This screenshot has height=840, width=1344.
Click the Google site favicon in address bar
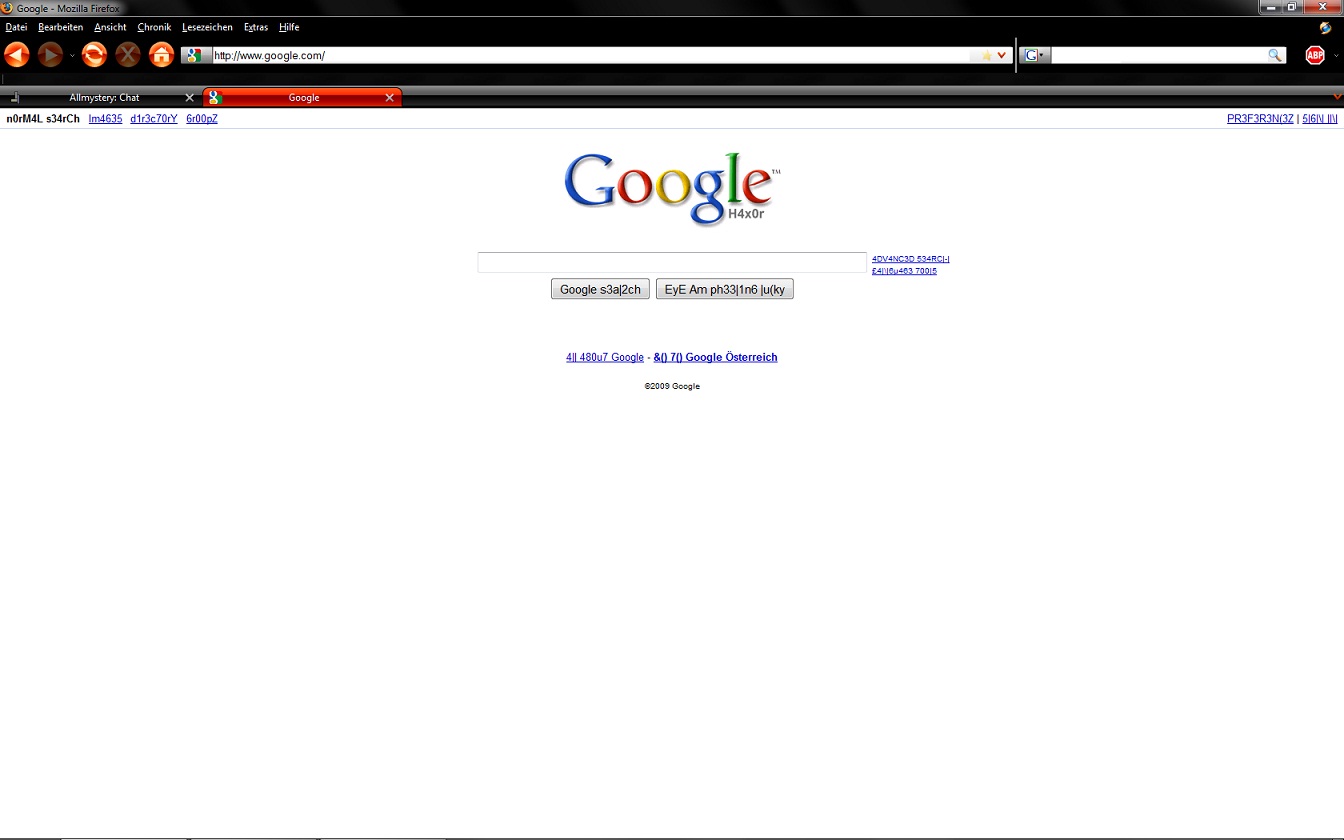click(193, 56)
